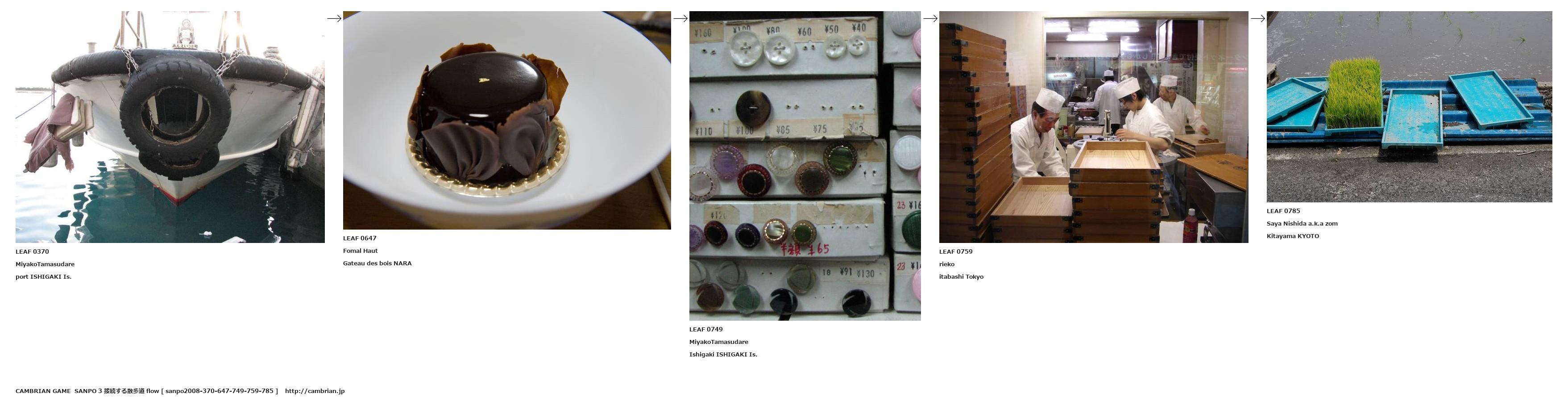The width and height of the screenshot is (1568, 402).
Task: Open the boat with tire photo
Action: pyautogui.click(x=170, y=127)
